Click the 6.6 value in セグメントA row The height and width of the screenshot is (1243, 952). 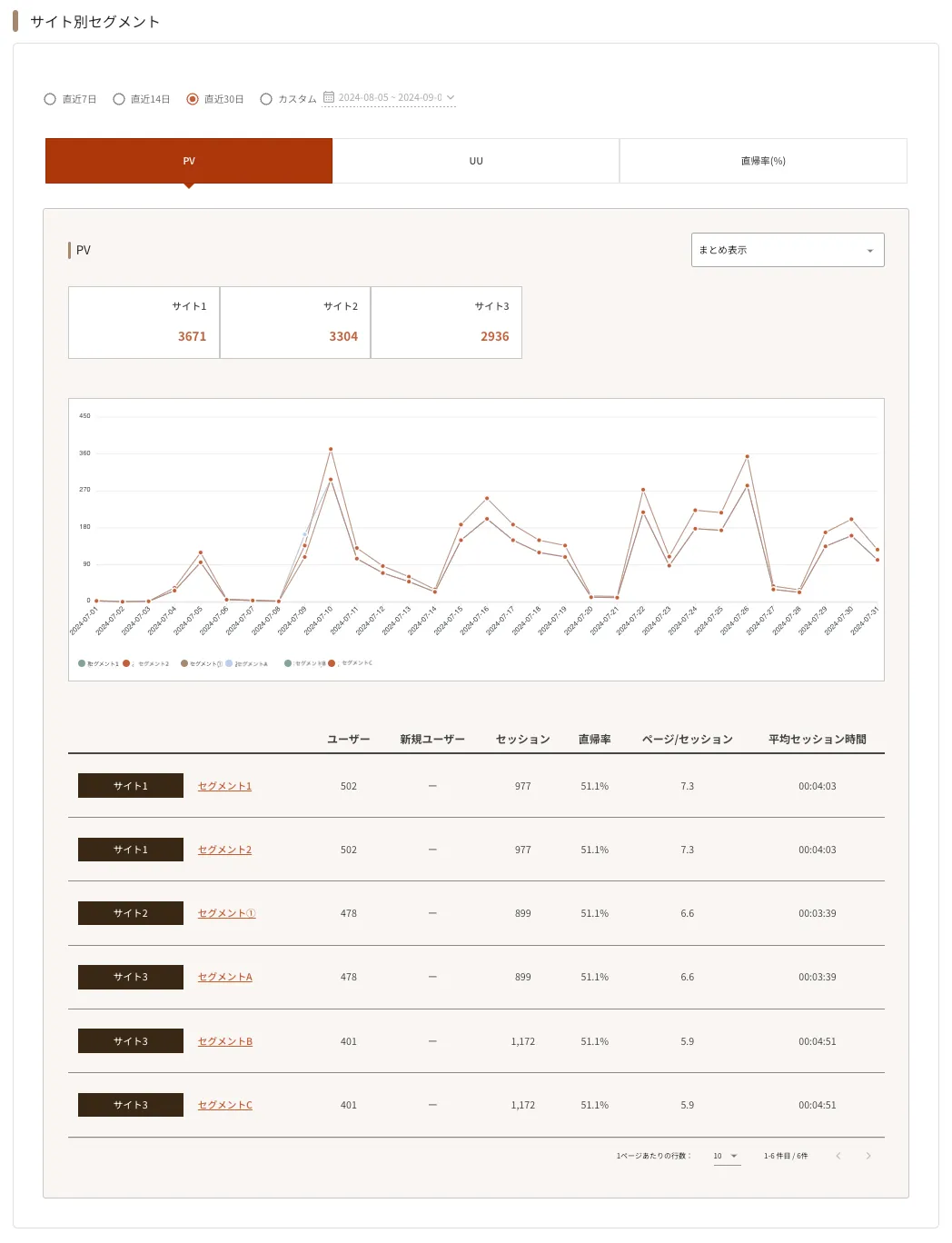pos(688,977)
